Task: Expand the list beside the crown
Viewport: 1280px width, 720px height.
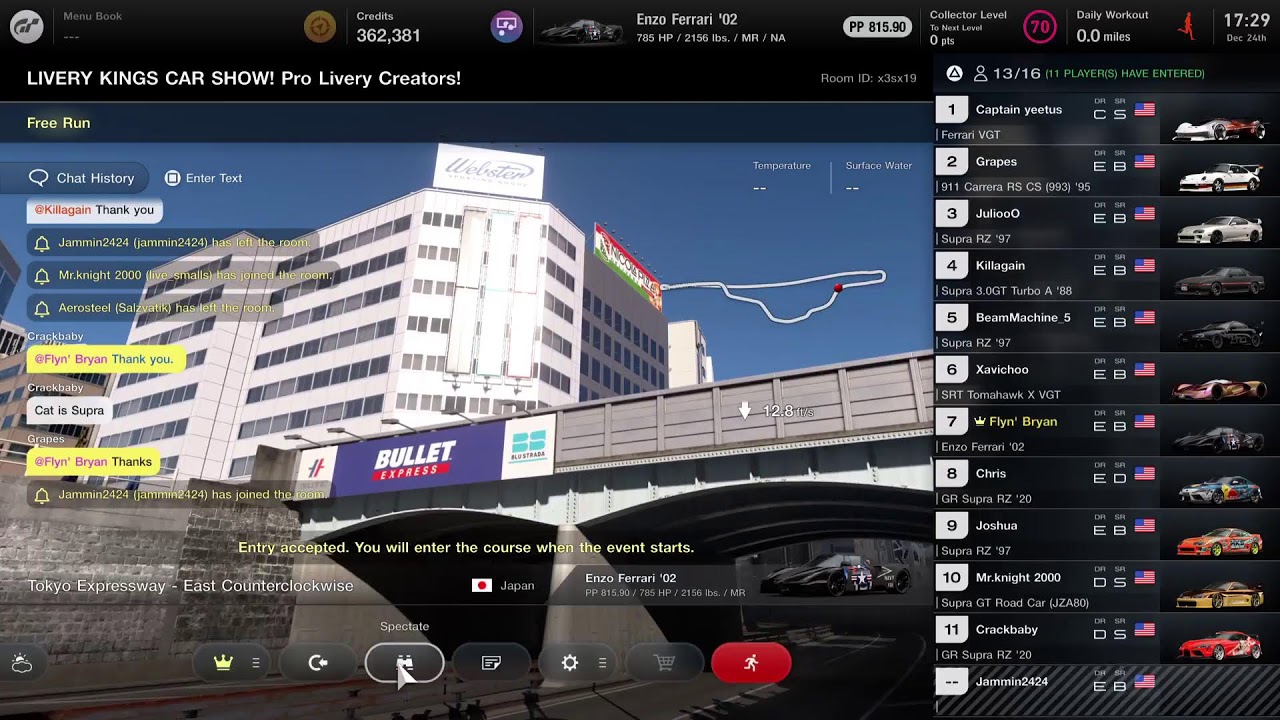Action: click(x=256, y=663)
